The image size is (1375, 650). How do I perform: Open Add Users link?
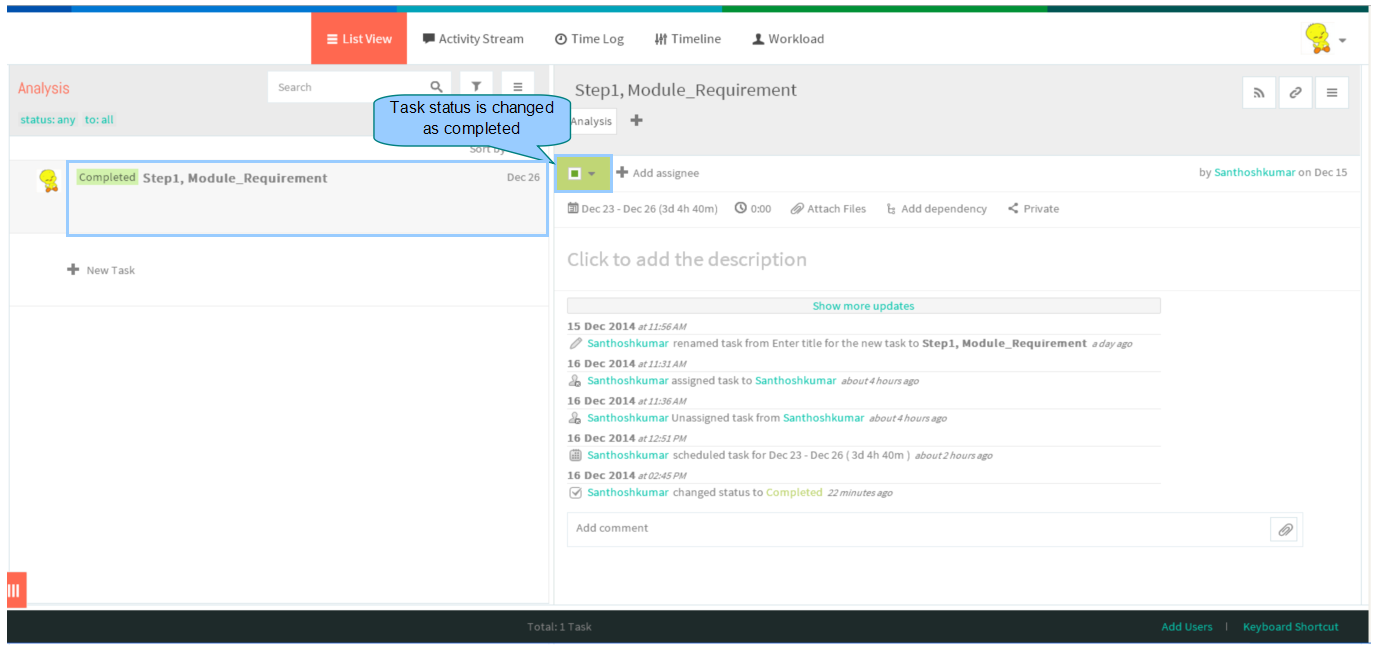coord(1187,627)
